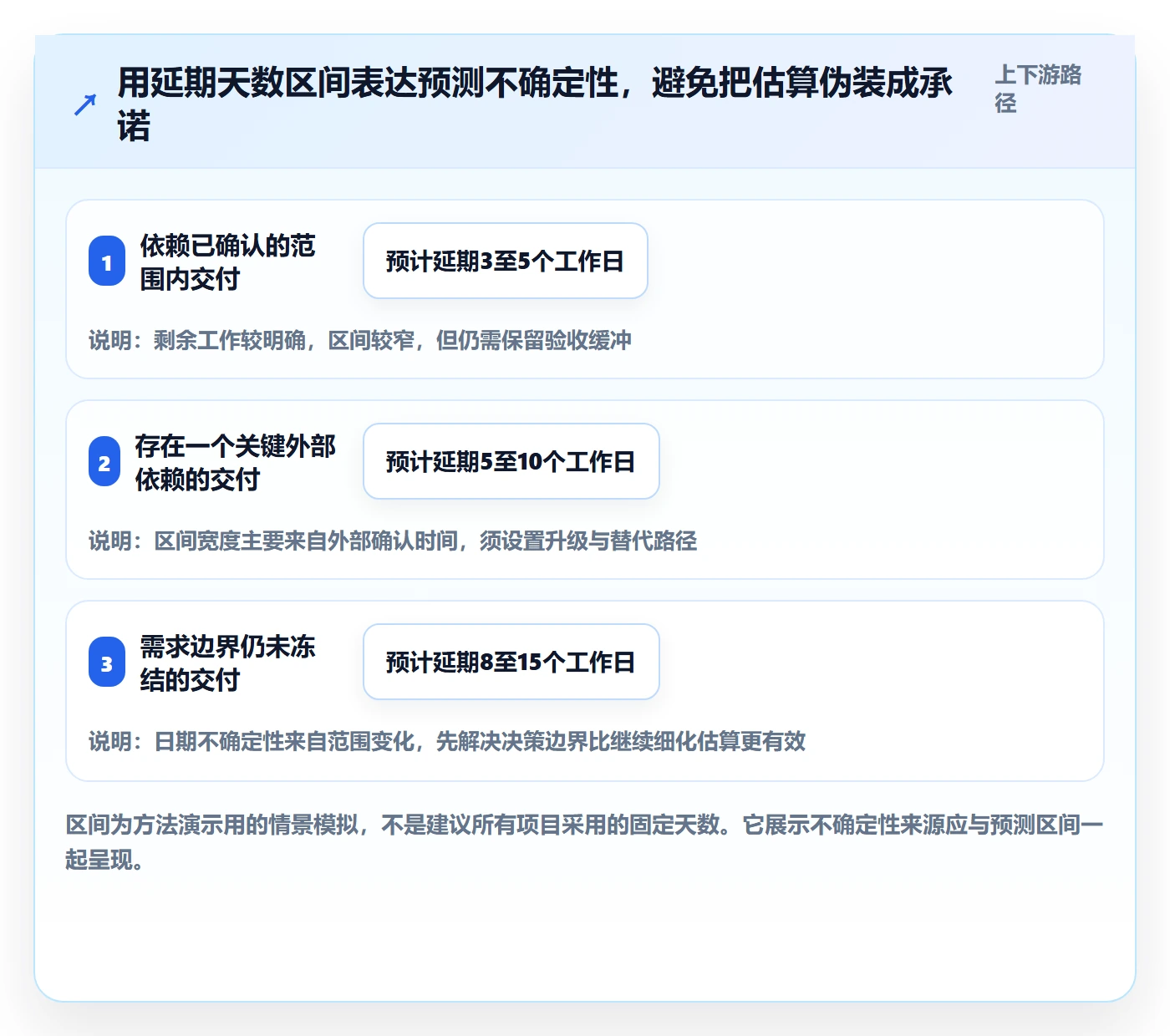Click the main title about 延期天数区间
Screen dimensions: 1170x1036
click(x=535, y=104)
